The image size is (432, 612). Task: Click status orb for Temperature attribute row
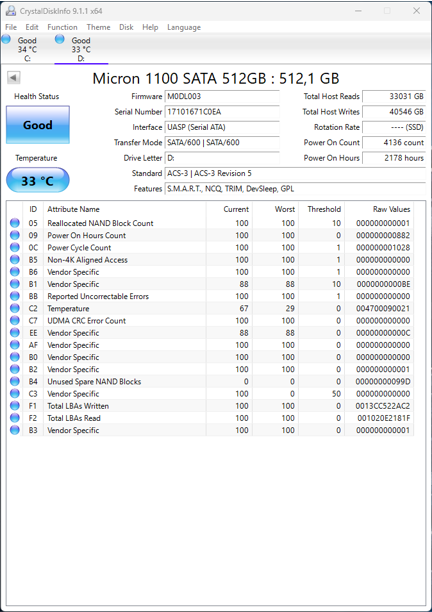(14, 308)
